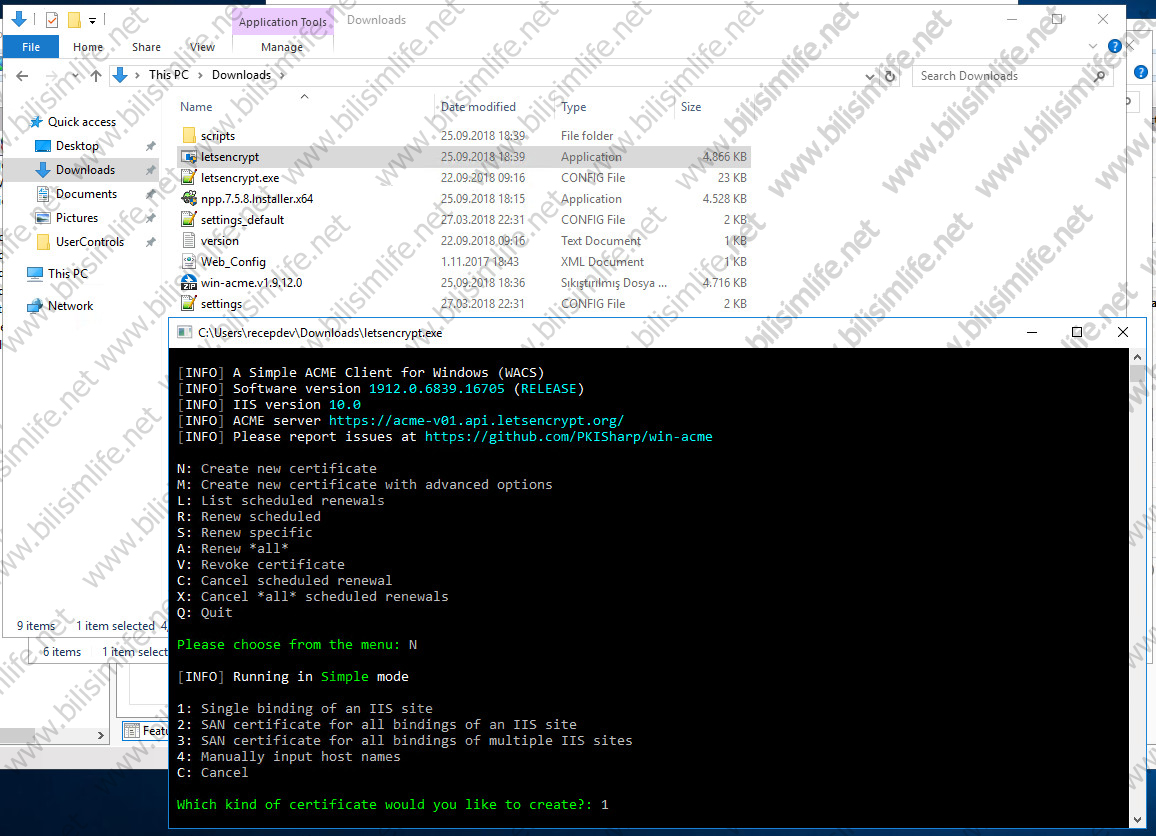Click the Web_Config XML document icon
The height and width of the screenshot is (836, 1156).
click(189, 262)
